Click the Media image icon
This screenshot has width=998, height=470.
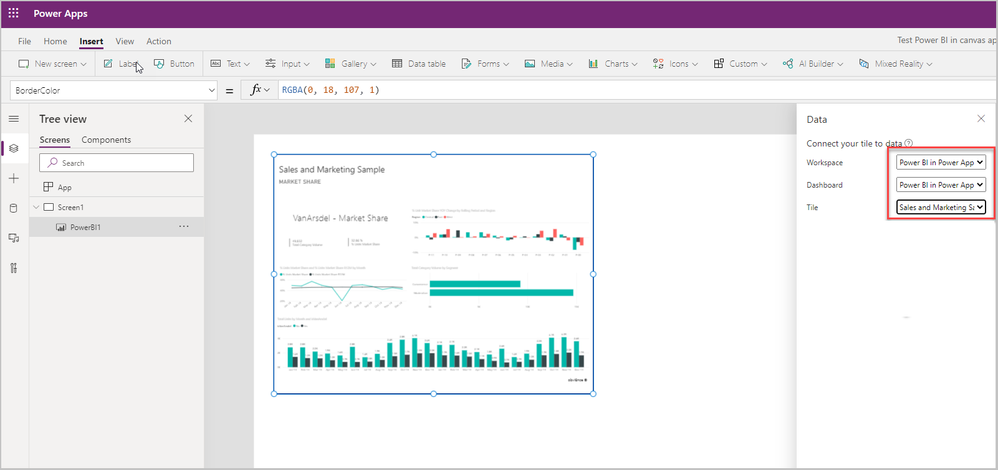pyautogui.click(x=530, y=64)
